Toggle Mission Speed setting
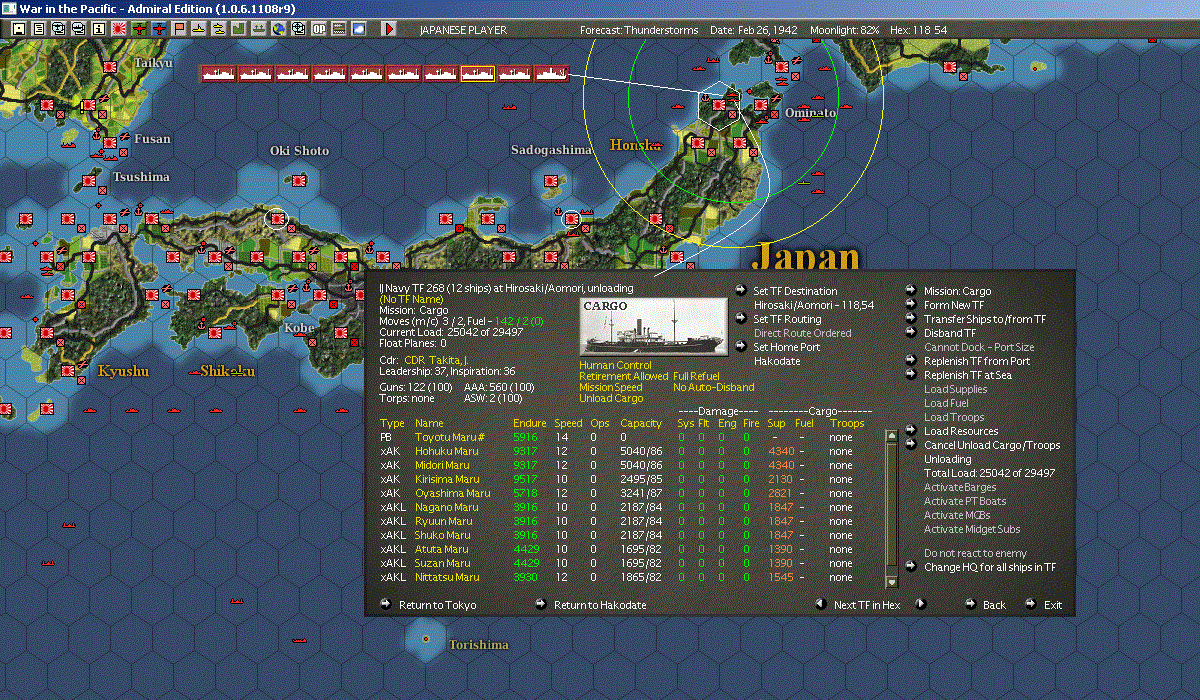The width and height of the screenshot is (1200, 700). (x=611, y=387)
